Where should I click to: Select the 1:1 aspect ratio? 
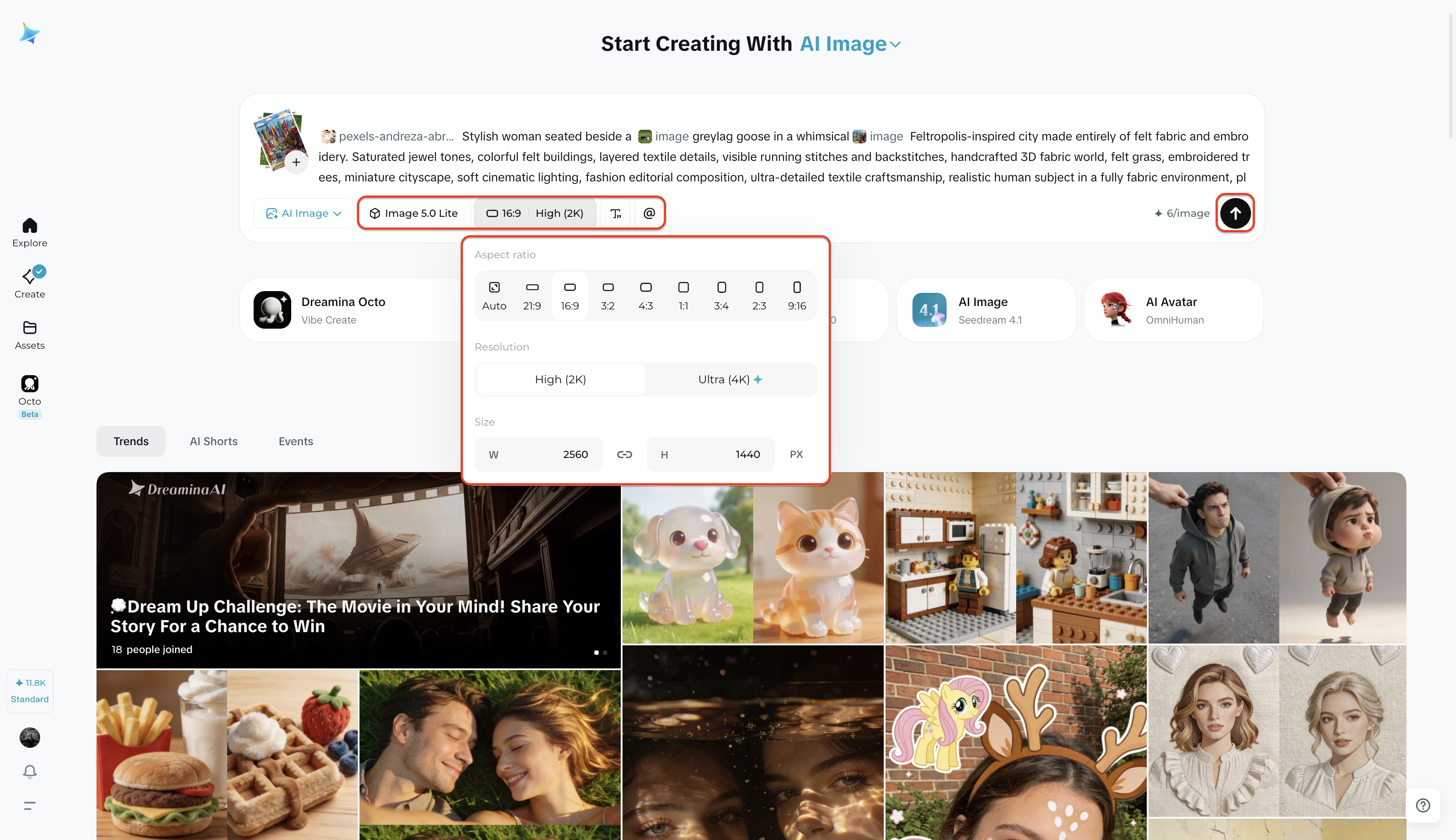(x=683, y=295)
